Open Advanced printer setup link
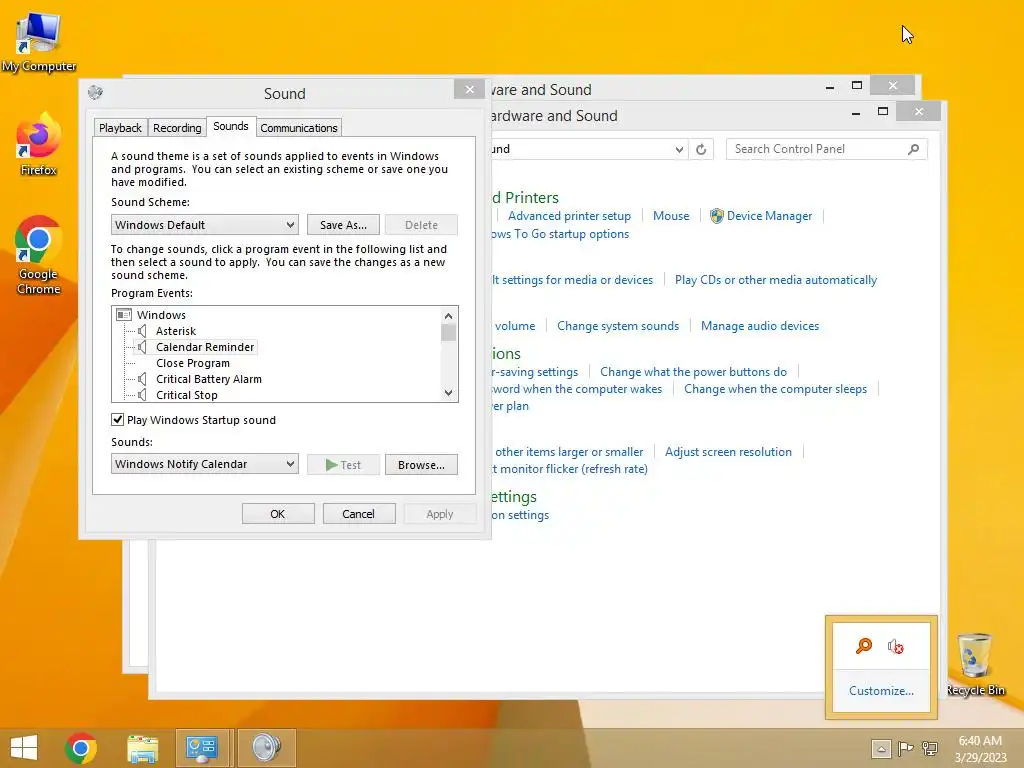 coord(569,216)
